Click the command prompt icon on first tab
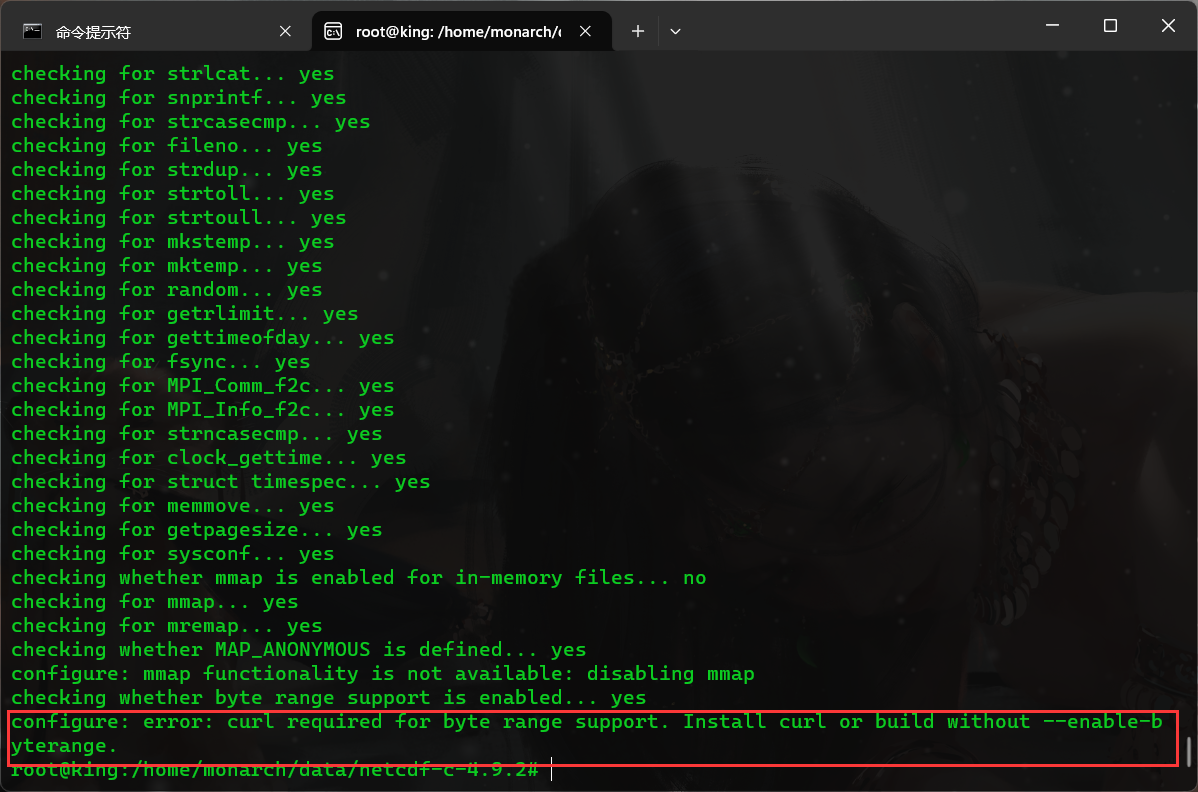The image size is (1198, 792). [32, 31]
